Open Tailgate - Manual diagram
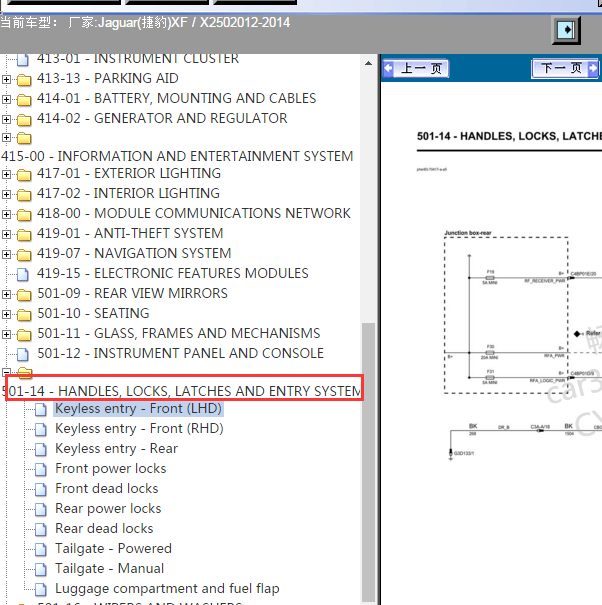Screen dimensions: 602x605 point(110,569)
